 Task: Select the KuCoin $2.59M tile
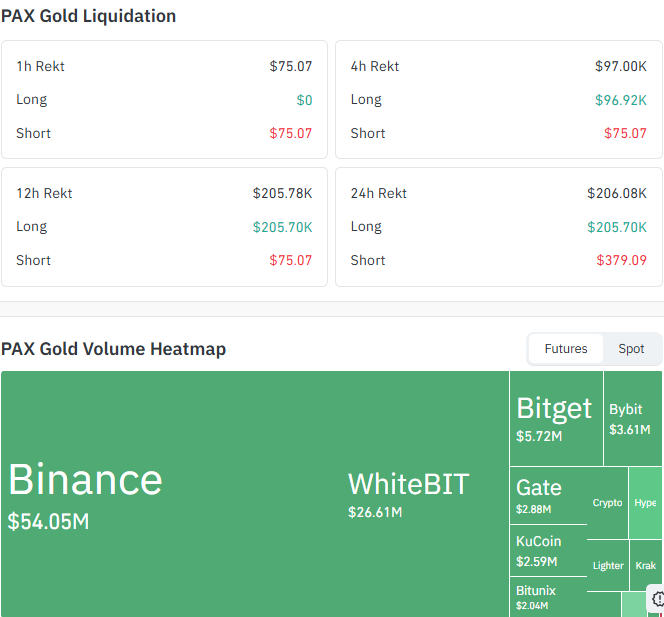click(548, 551)
